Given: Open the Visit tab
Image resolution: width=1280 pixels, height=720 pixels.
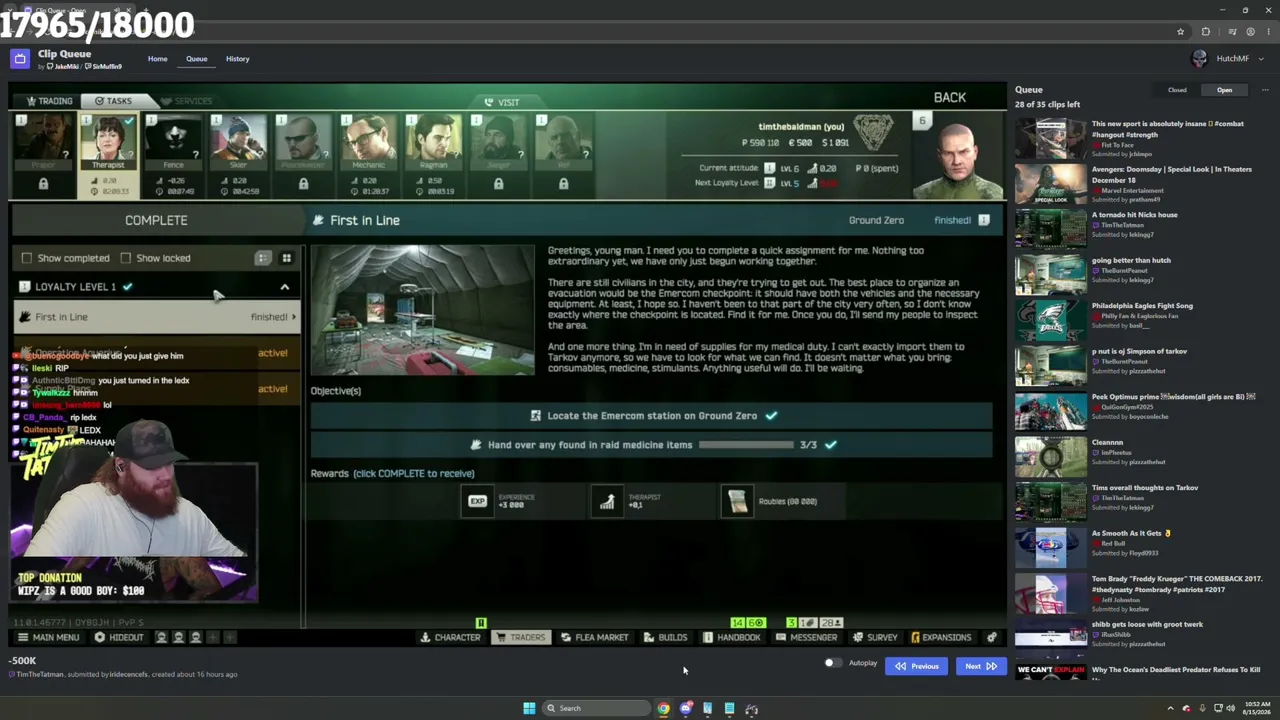Looking at the screenshot, I should [502, 102].
